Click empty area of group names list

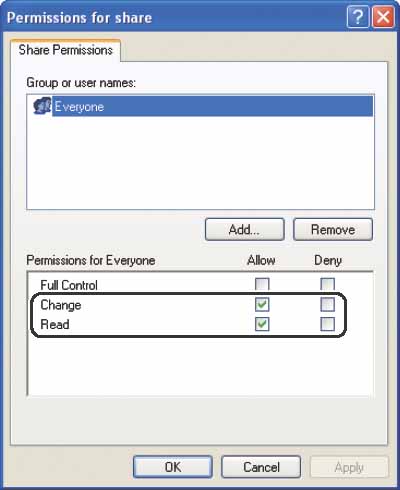(200, 162)
